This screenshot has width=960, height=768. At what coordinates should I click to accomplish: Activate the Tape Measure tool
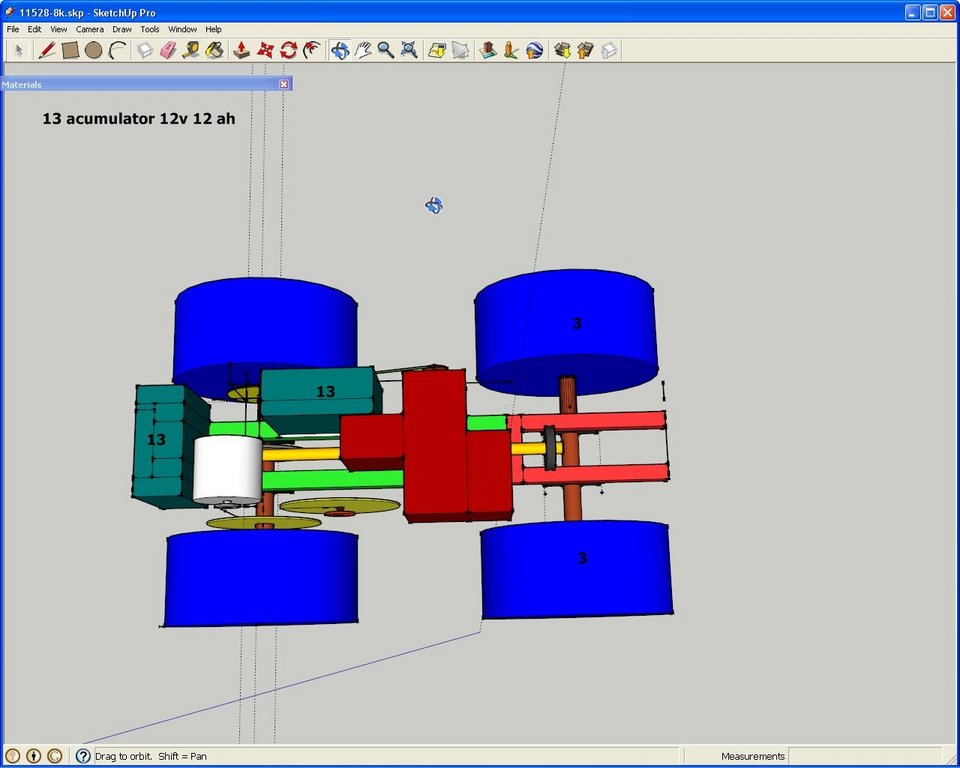coord(191,50)
